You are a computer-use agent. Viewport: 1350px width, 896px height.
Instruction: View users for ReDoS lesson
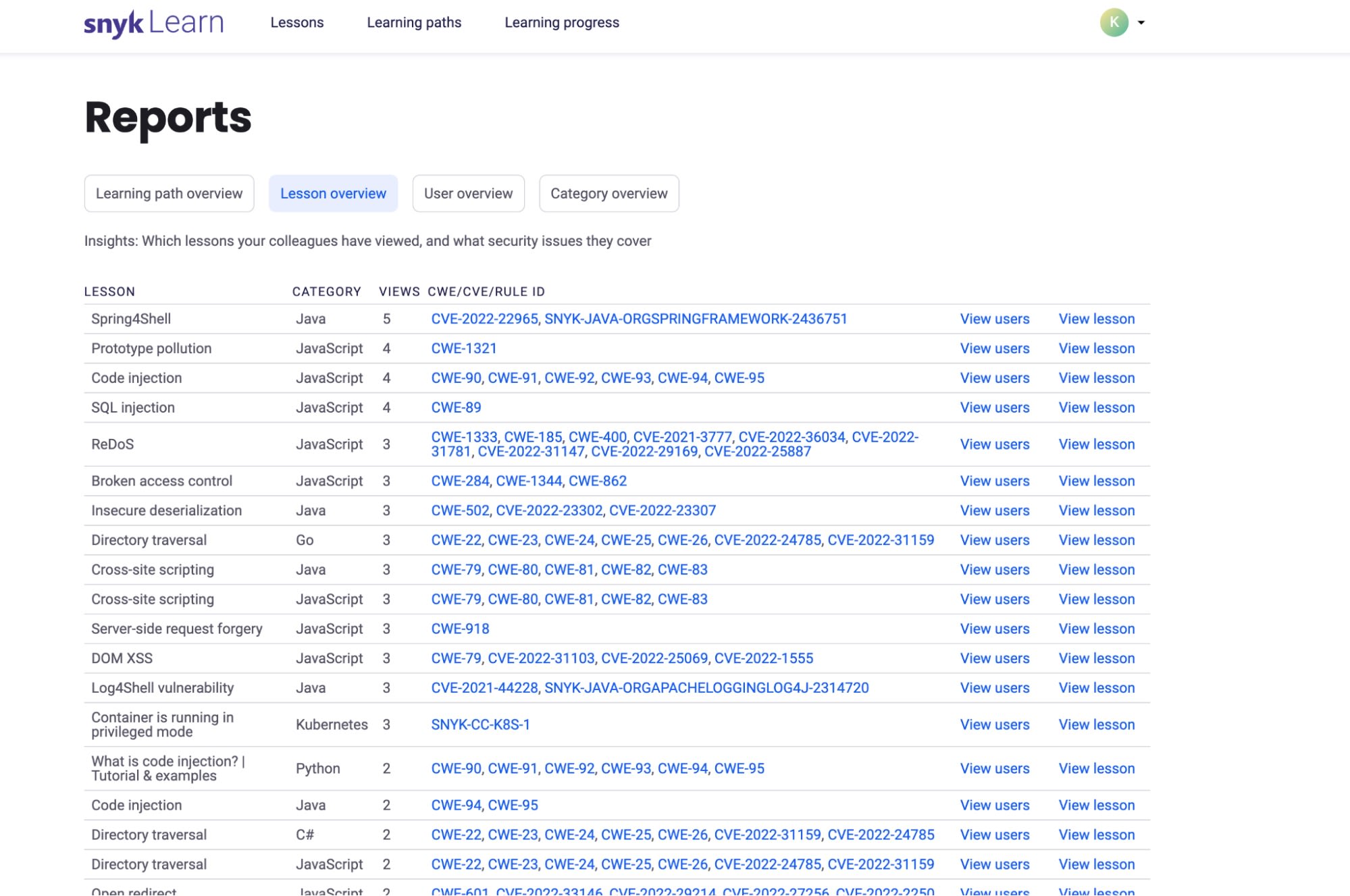click(x=995, y=444)
